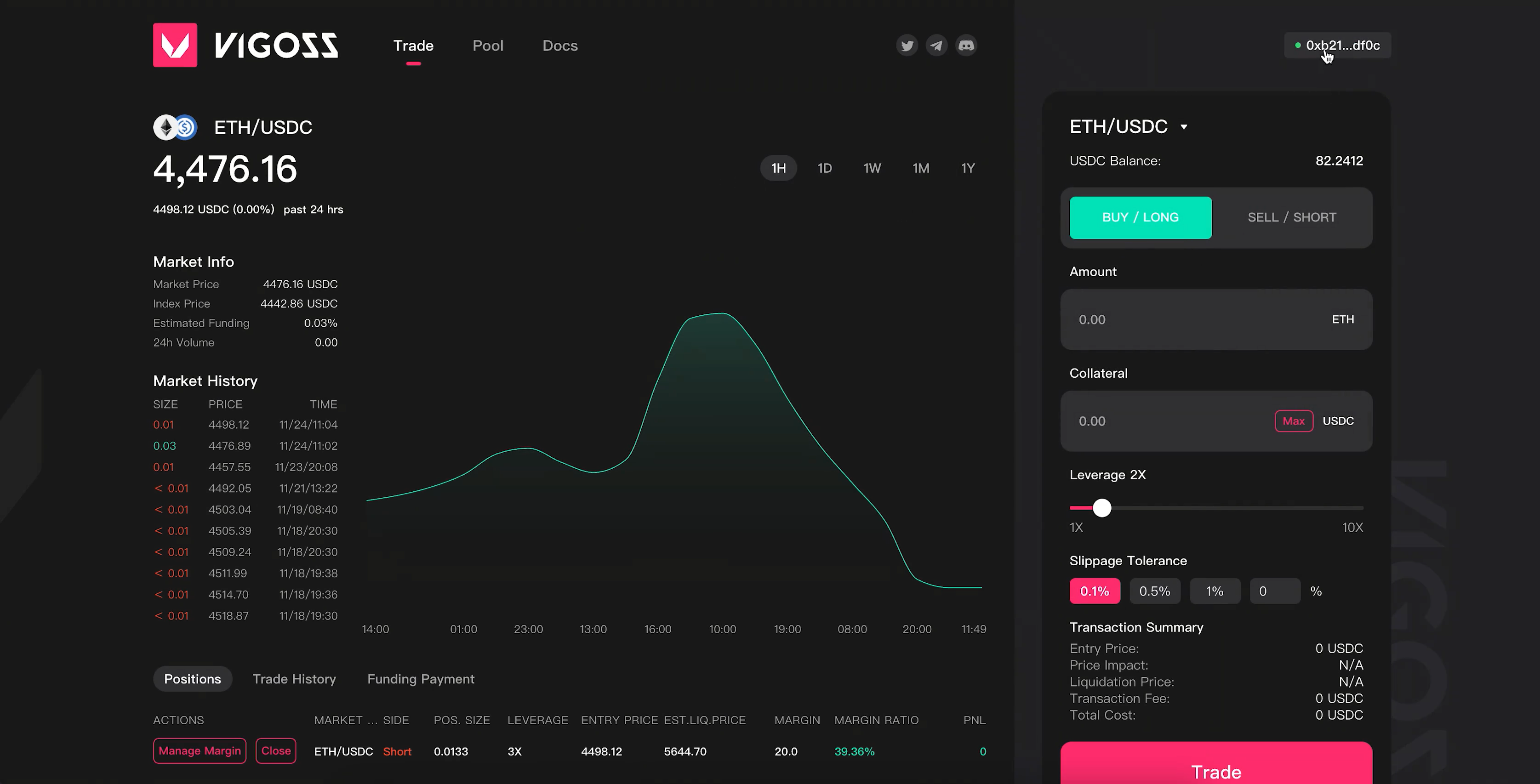Switch to SELL / SHORT side
Screen dimensions: 1540x784
[x=1291, y=217]
